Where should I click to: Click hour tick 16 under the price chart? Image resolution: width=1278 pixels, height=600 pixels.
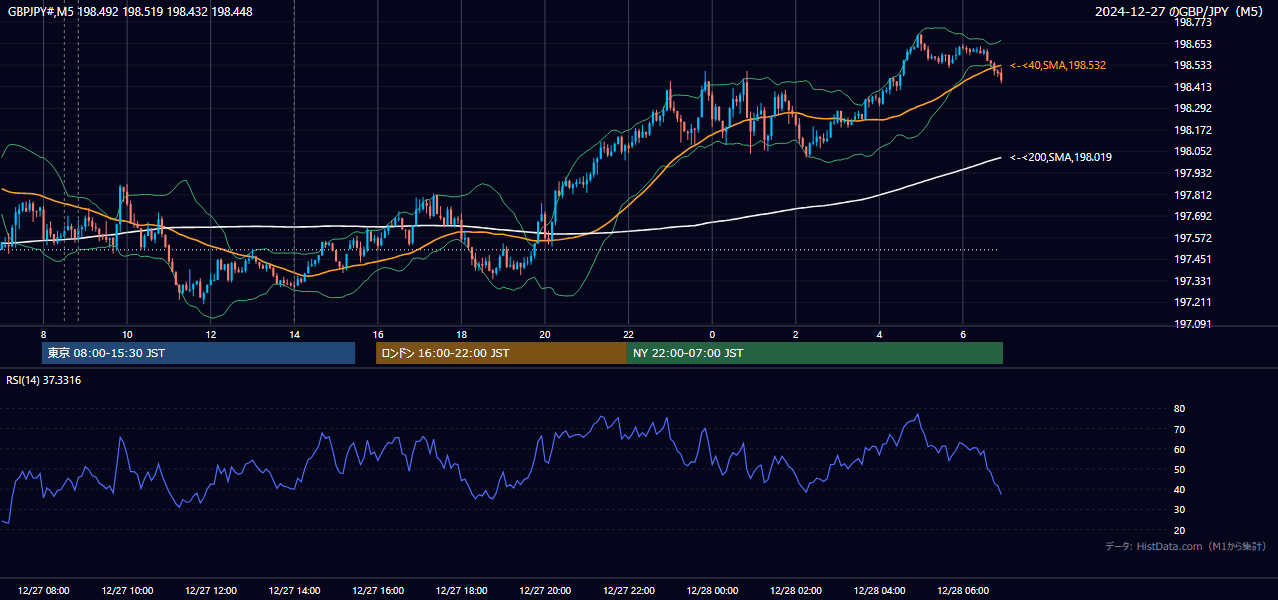[x=378, y=334]
